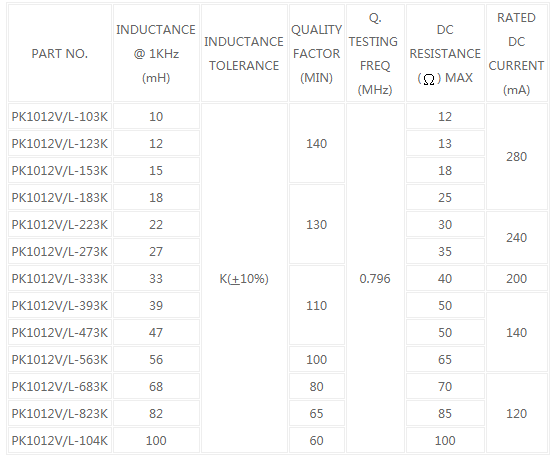This screenshot has width=555, height=460.
Task: Select the quality factor value 140
Action: coord(317,143)
